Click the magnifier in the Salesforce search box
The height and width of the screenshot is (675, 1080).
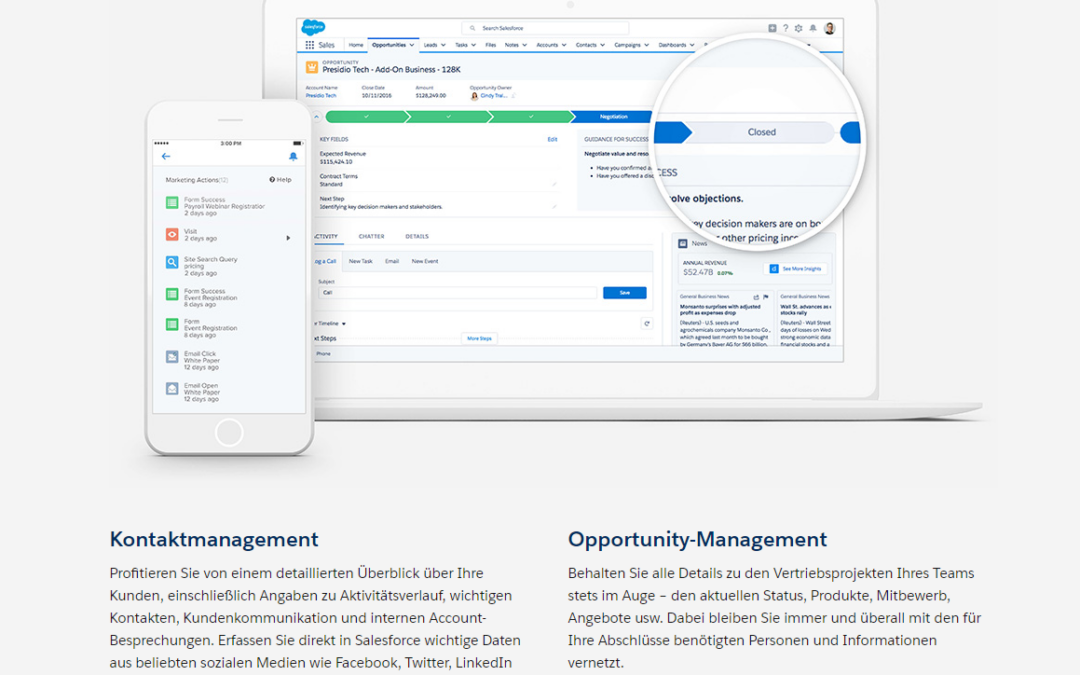(x=472, y=28)
